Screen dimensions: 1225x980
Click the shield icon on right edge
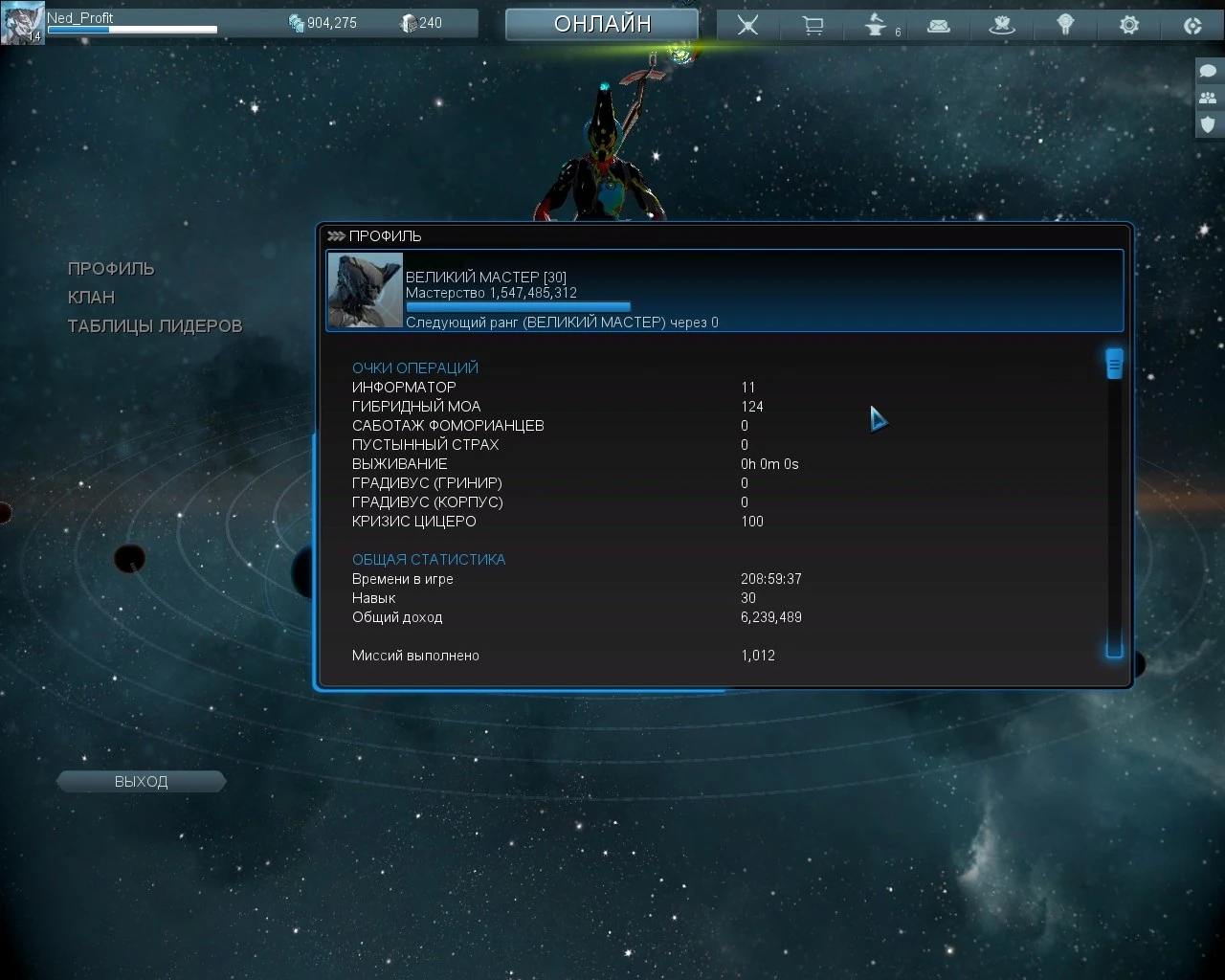tap(1208, 124)
